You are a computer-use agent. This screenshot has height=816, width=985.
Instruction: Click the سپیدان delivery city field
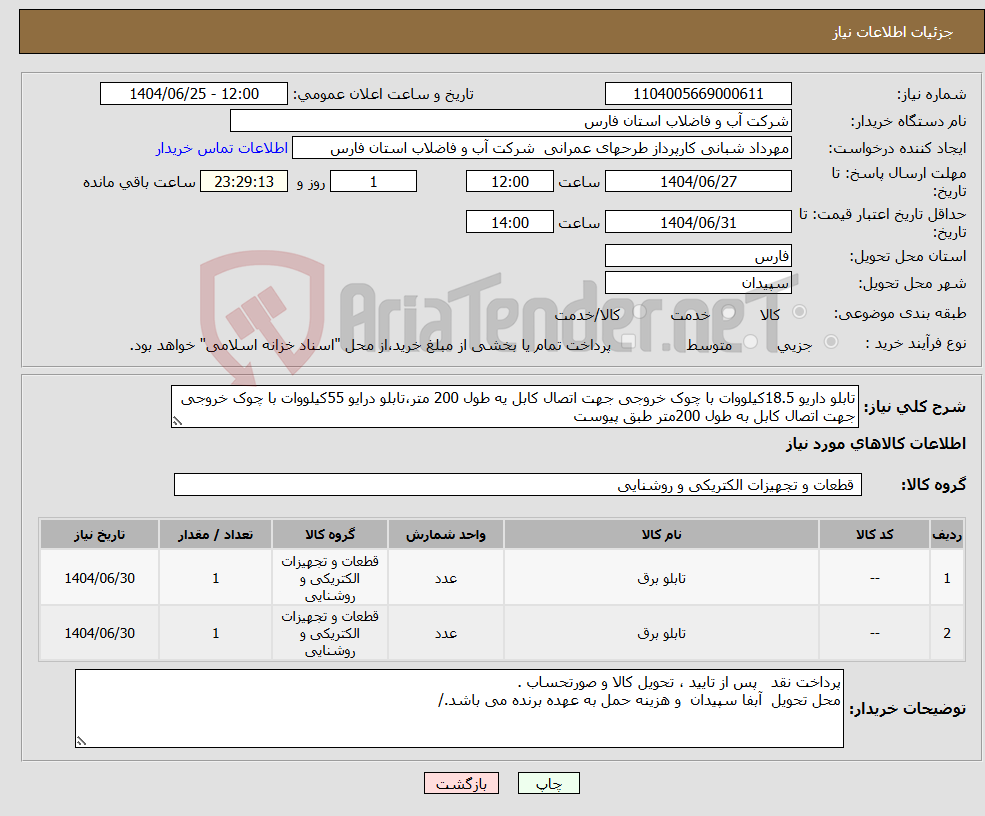(x=698, y=281)
